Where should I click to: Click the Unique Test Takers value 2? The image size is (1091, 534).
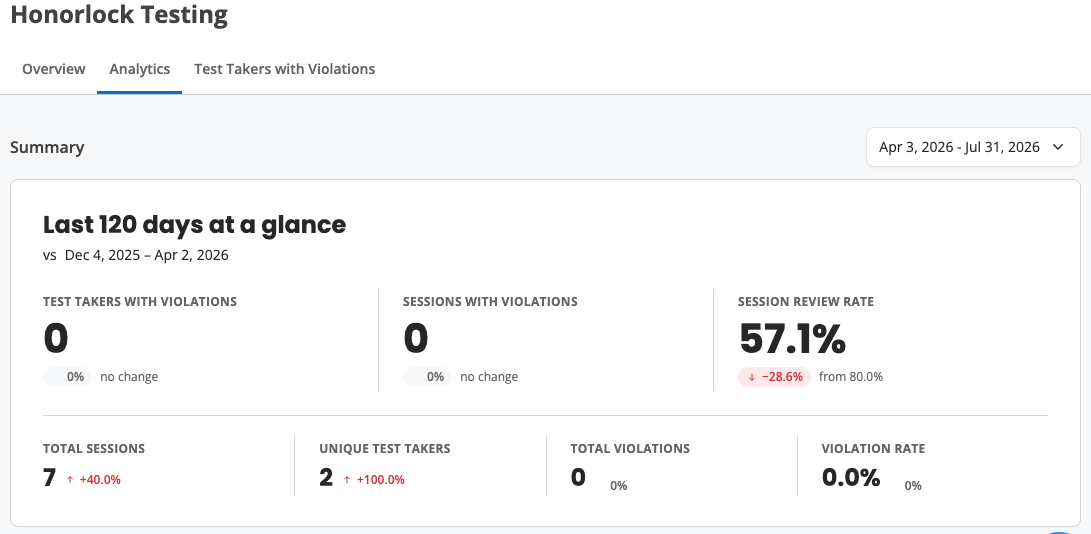pos(326,478)
